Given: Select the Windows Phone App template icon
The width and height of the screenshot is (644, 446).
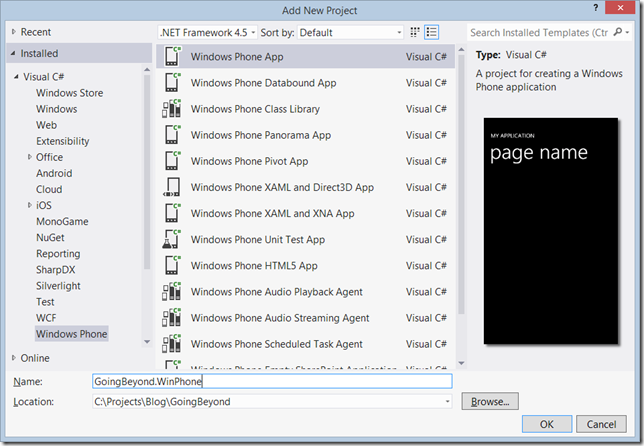Looking at the screenshot, I should [172, 57].
